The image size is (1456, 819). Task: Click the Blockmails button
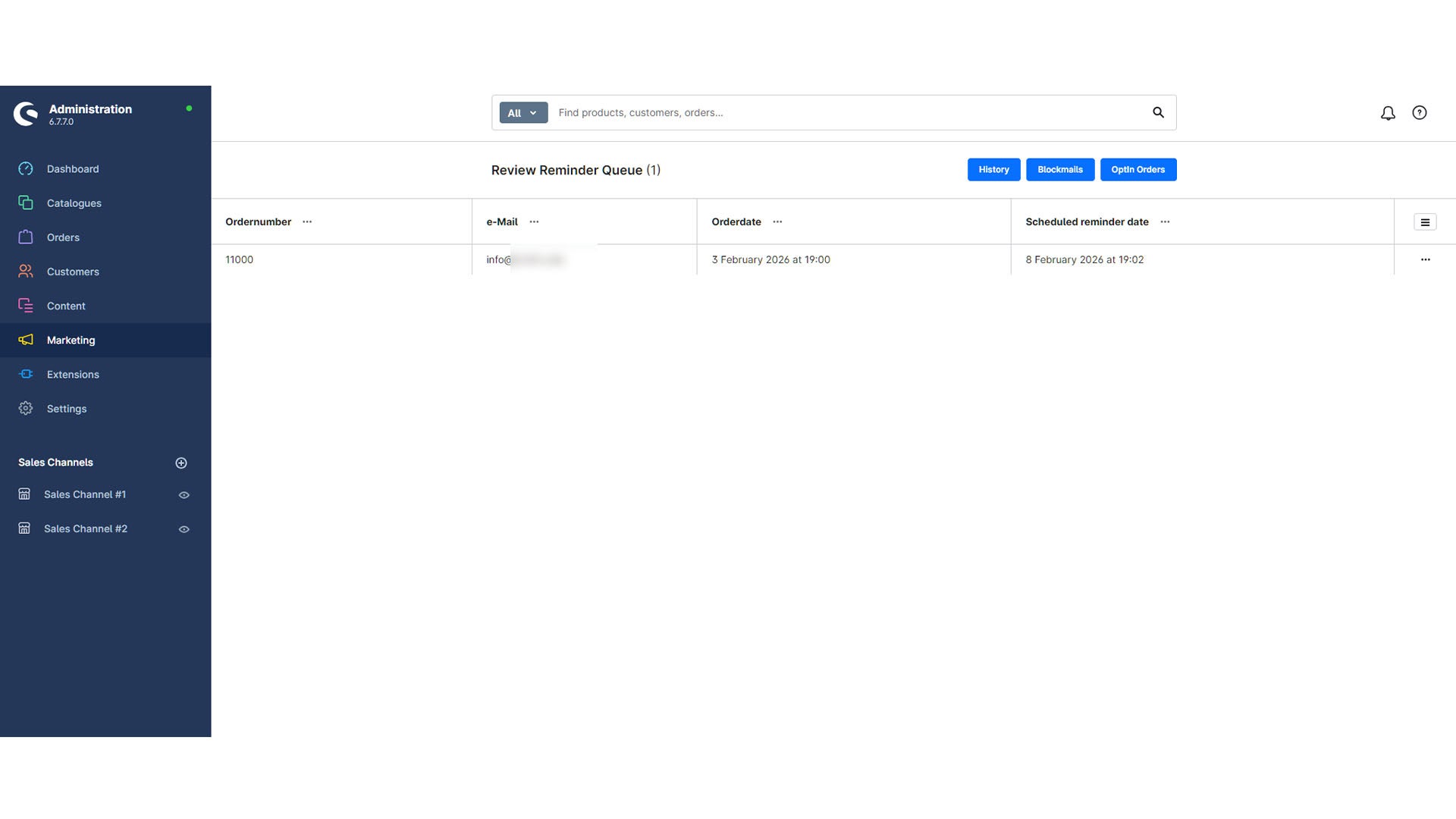click(1059, 169)
